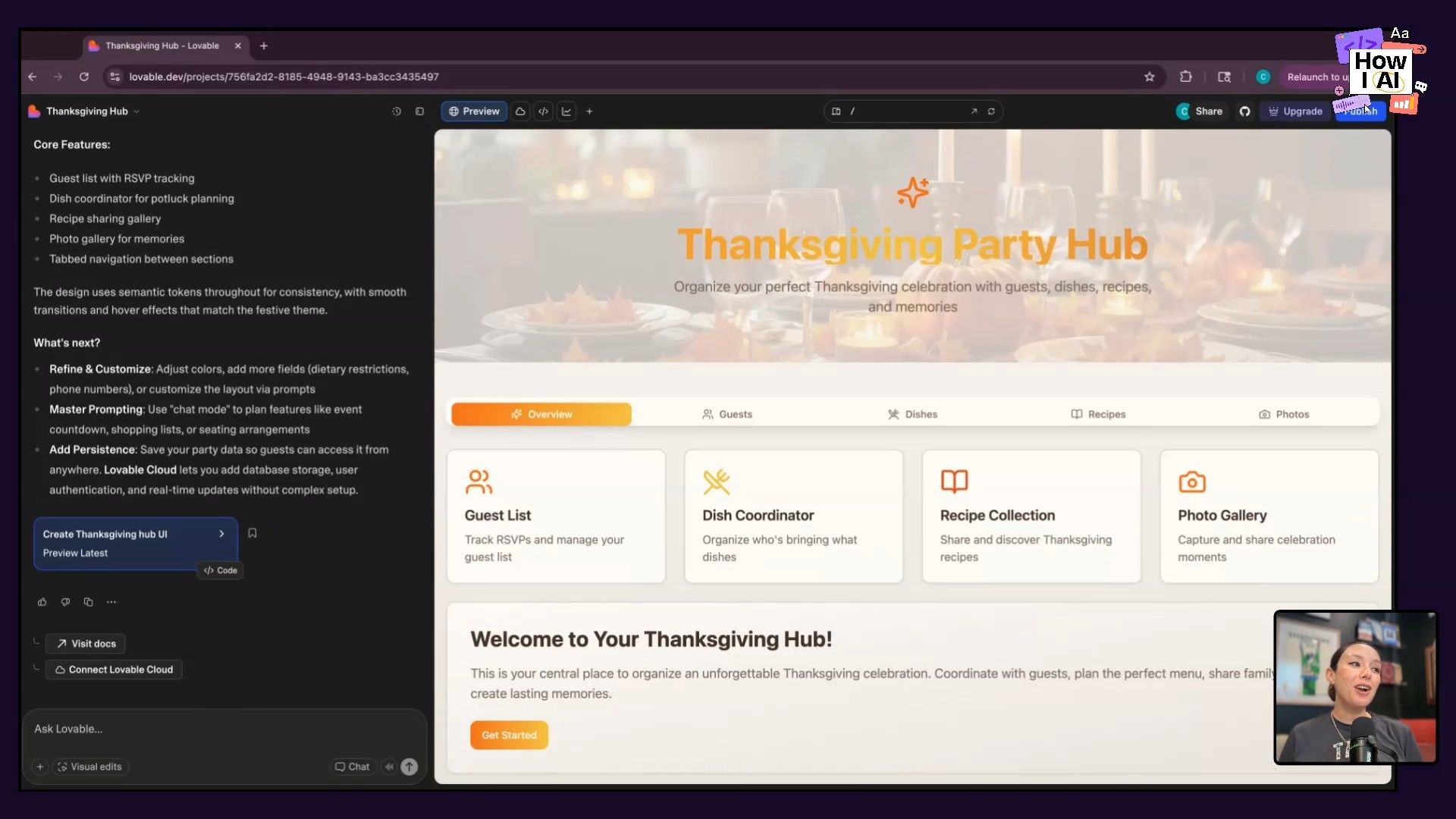
Task: Open a new browser tab
Action: 264,45
